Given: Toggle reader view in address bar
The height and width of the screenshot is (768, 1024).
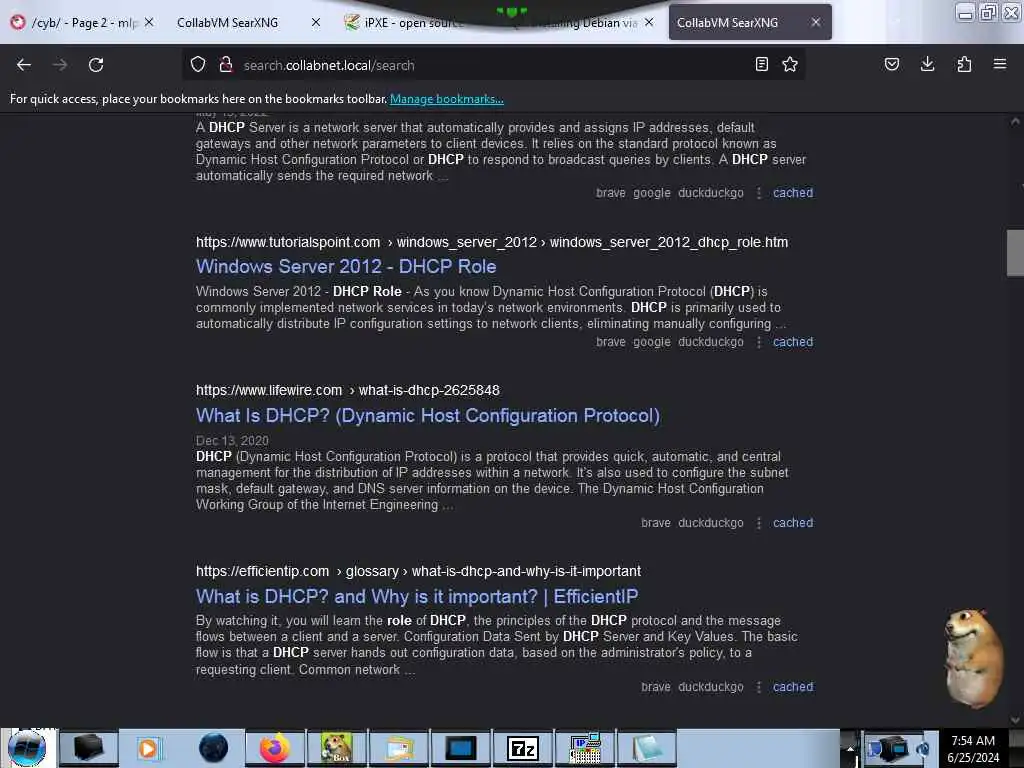Looking at the screenshot, I should coord(761,64).
